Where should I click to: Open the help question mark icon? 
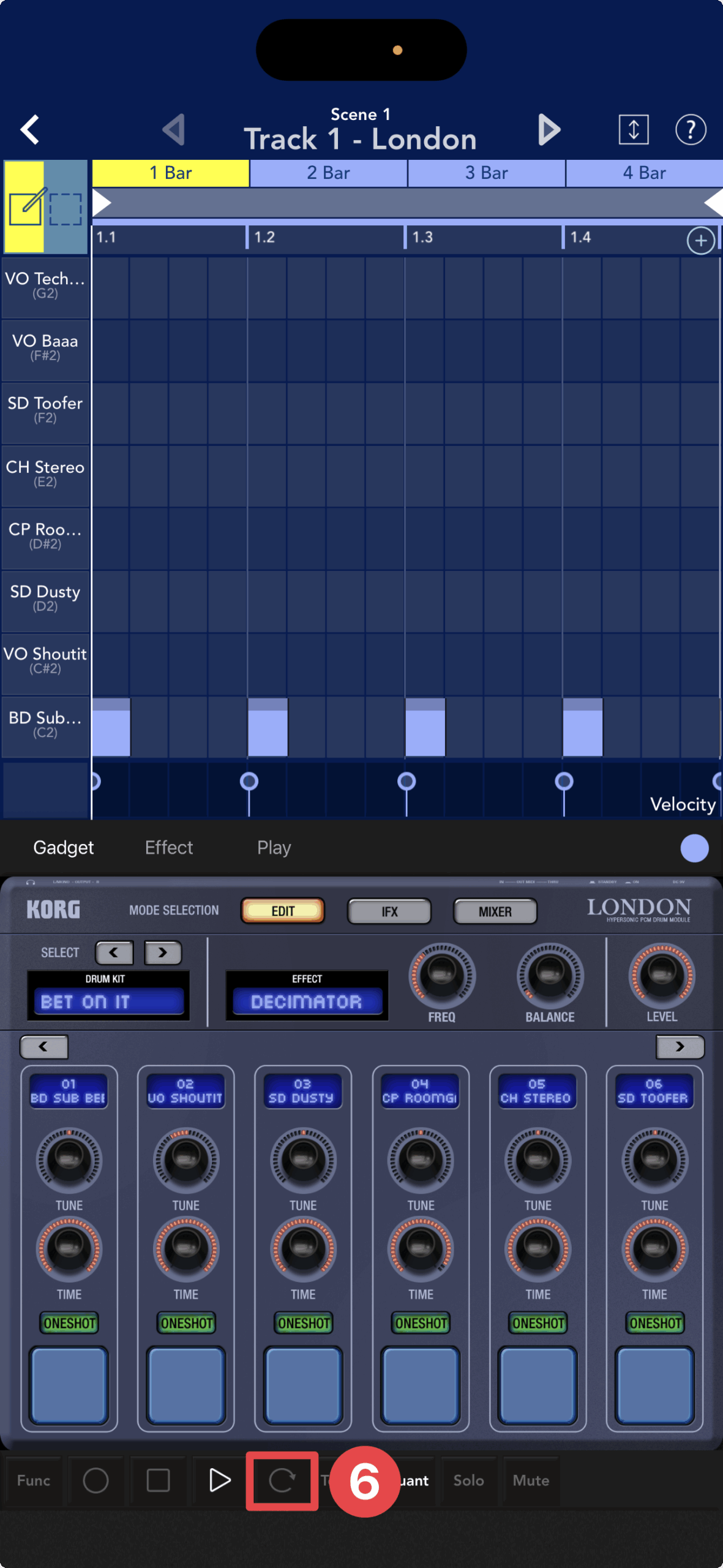(x=690, y=130)
